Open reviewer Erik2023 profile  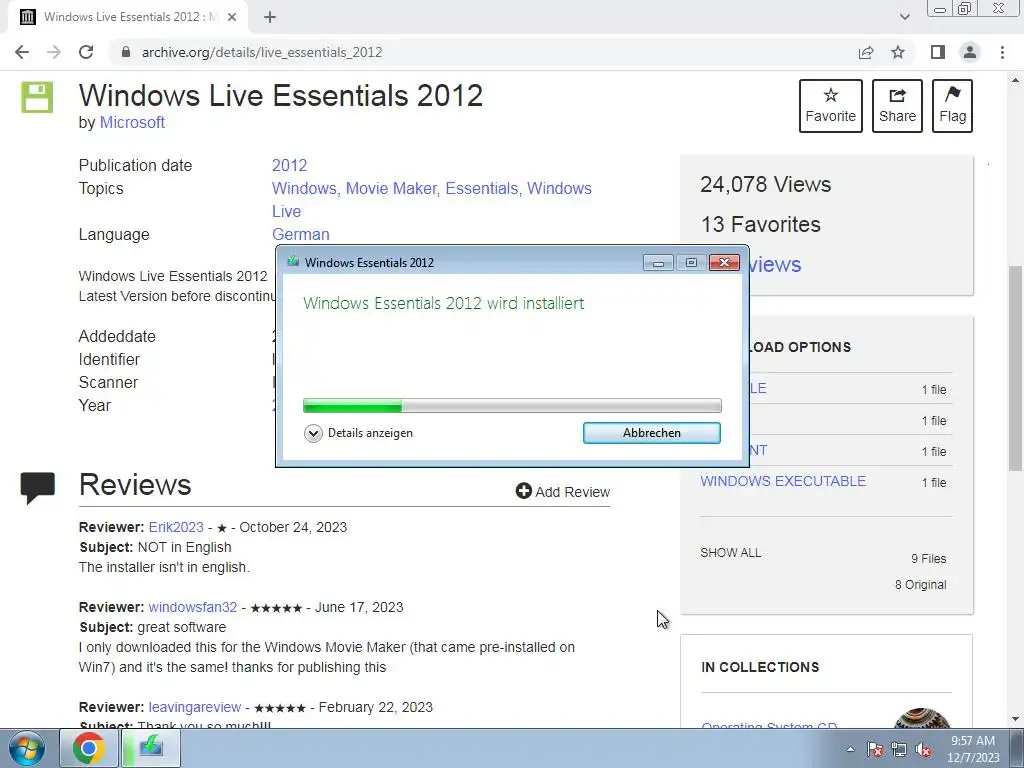tap(176, 527)
